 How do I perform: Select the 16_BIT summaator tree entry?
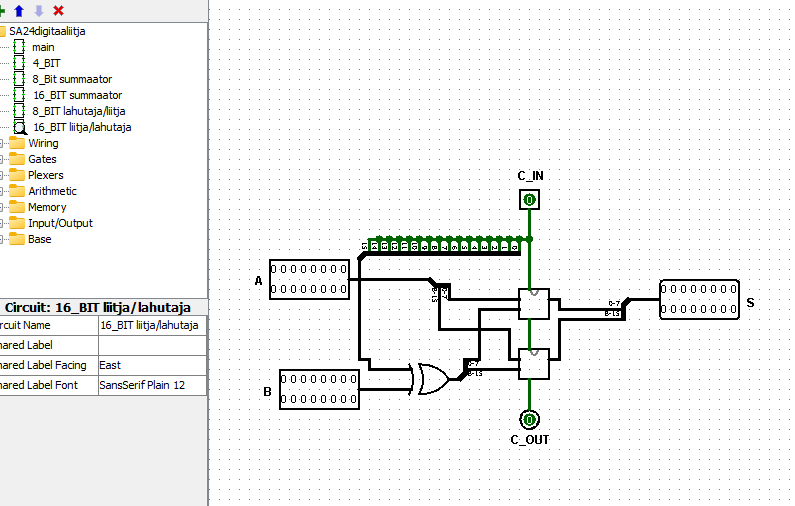point(78,95)
